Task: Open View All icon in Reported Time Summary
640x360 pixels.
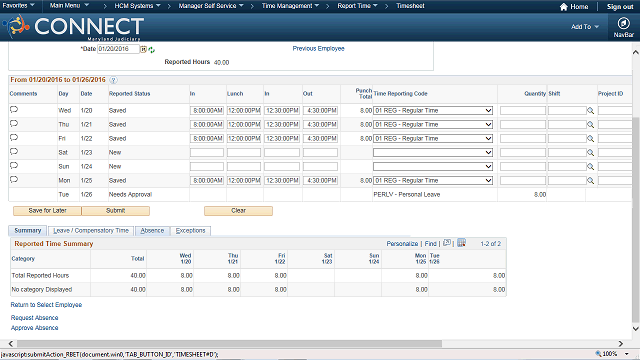Action: coord(447,243)
